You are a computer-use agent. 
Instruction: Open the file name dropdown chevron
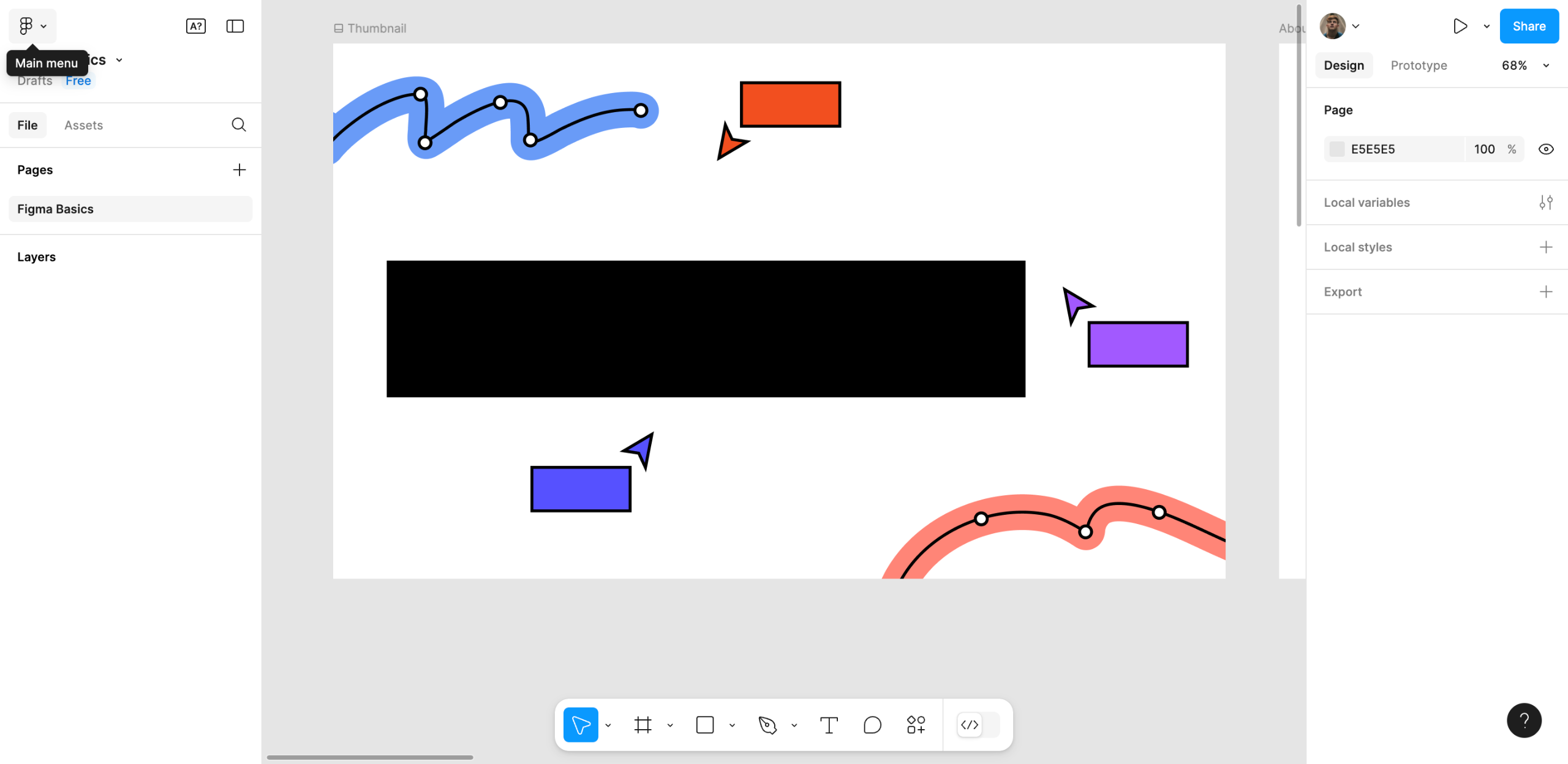point(119,60)
